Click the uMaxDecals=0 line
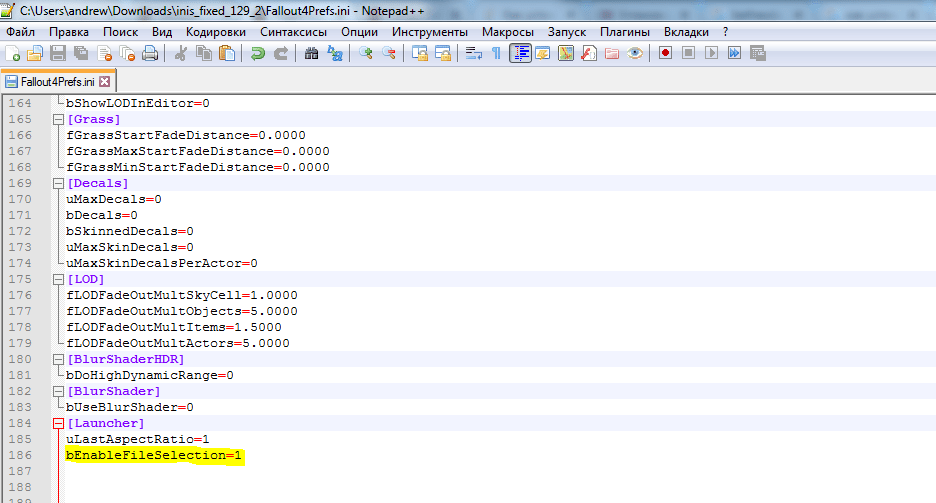 coord(113,199)
